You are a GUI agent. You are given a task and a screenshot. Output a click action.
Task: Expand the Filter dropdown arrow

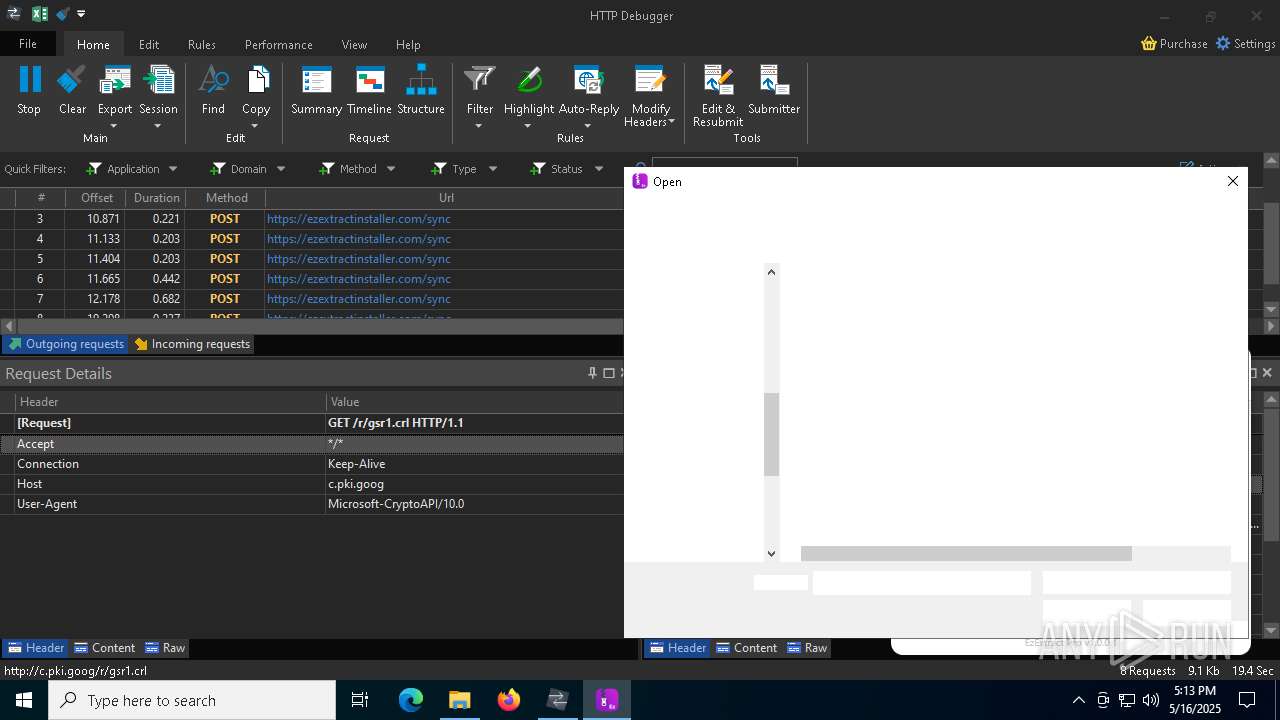click(479, 126)
